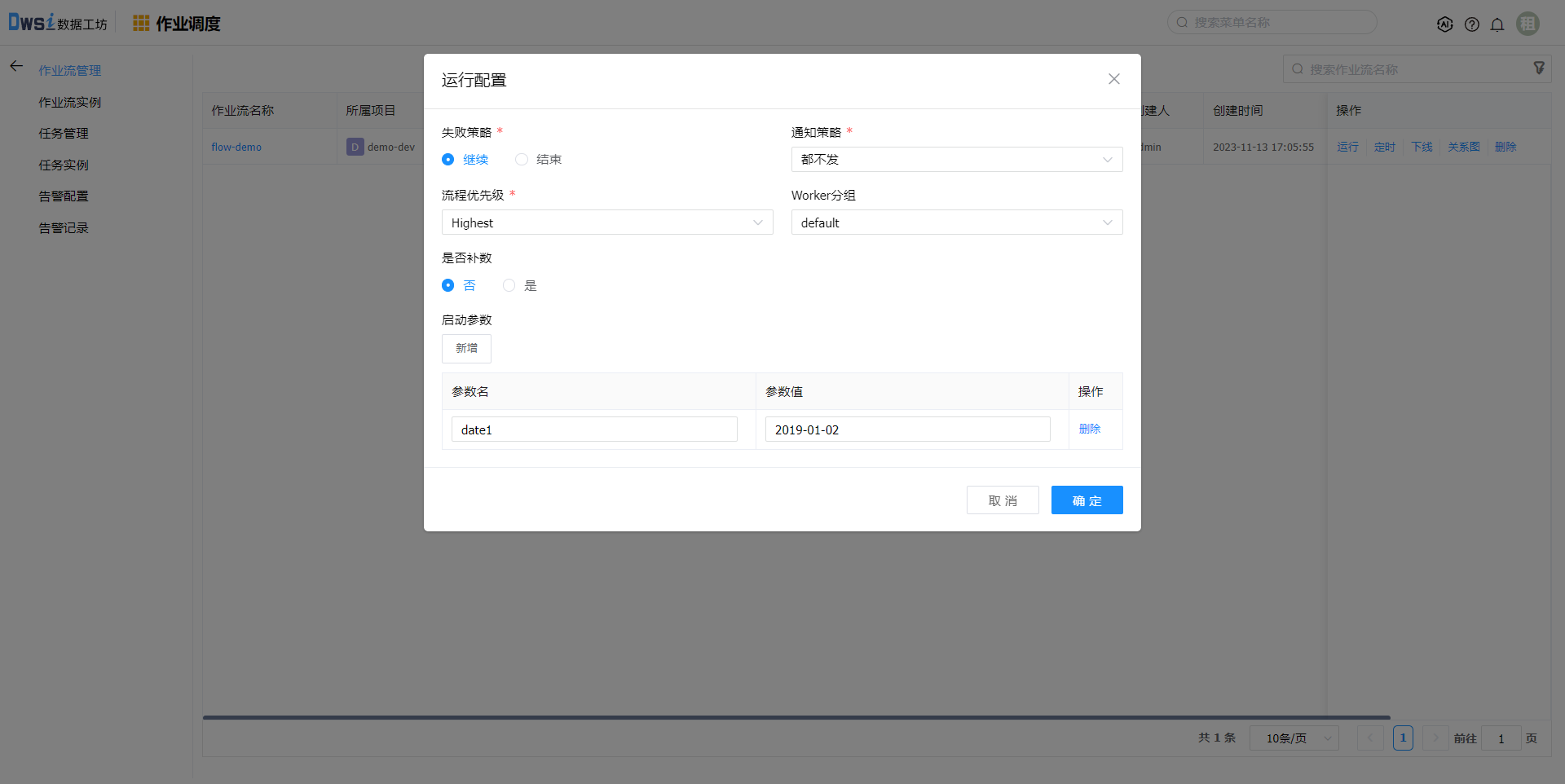This screenshot has height=784, width=1565.
Task: Click 新增 to add startup parameter
Action: tap(466, 349)
